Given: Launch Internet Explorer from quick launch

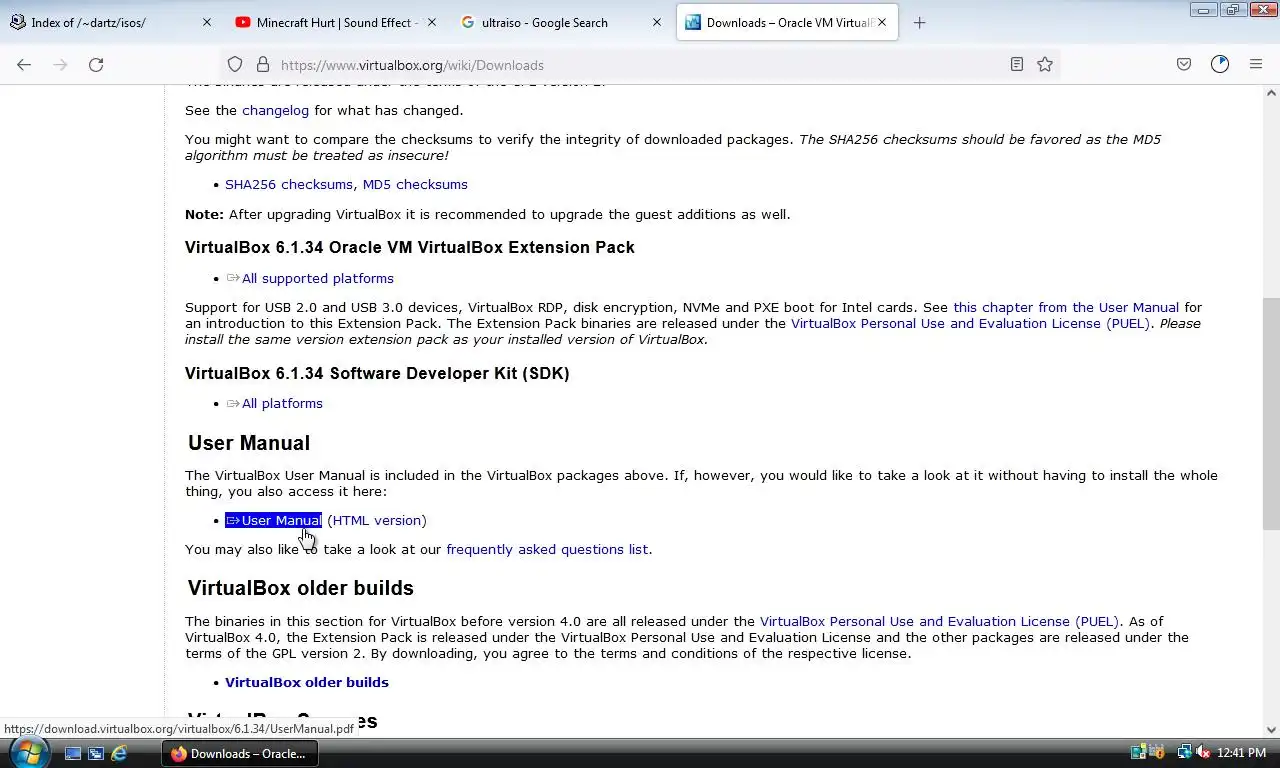Looking at the screenshot, I should [119, 753].
